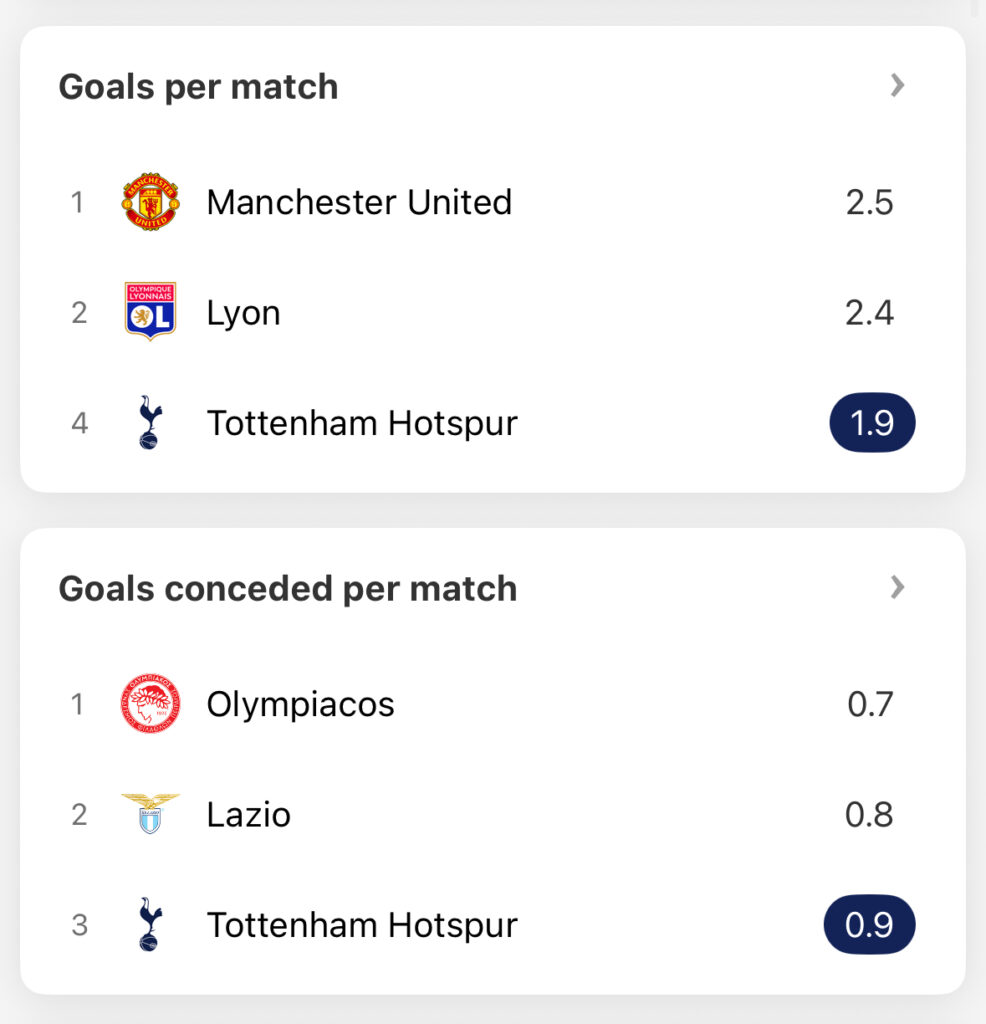This screenshot has width=986, height=1024.
Task: Click Manchester United's 2.5 goals value
Action: [x=870, y=202]
